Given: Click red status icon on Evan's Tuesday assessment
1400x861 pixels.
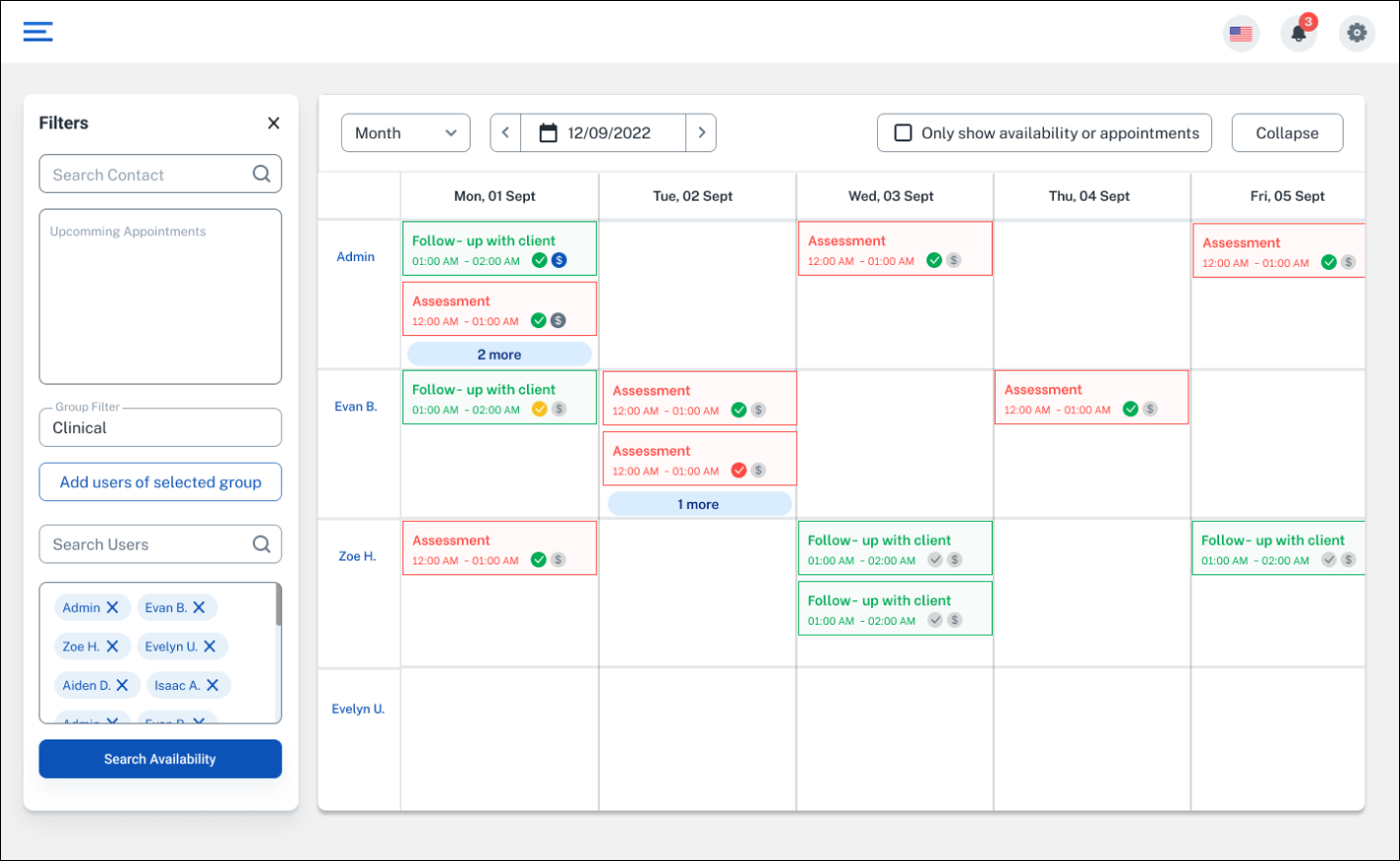Looking at the screenshot, I should [739, 470].
